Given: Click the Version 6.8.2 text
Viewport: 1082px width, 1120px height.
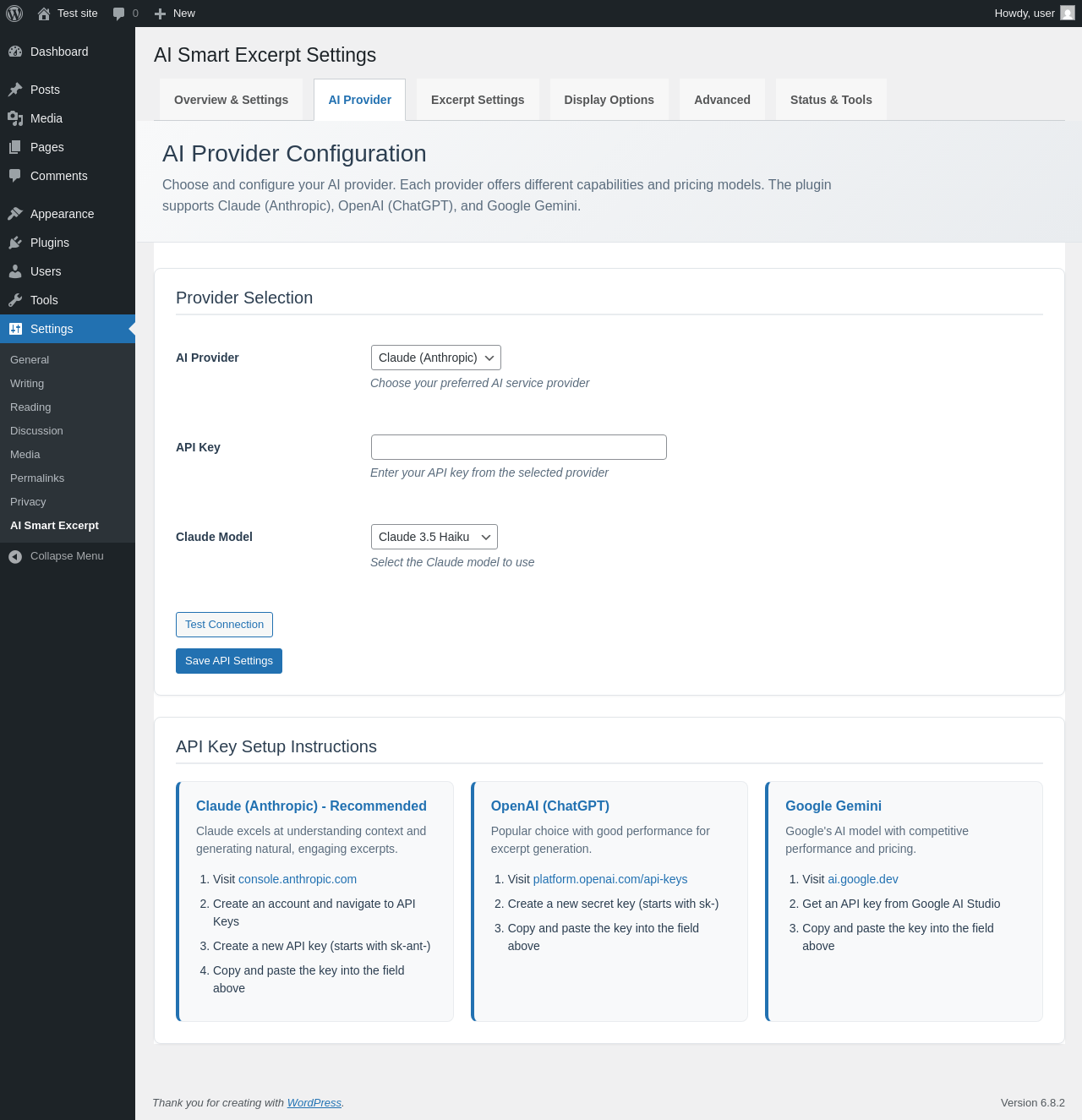Looking at the screenshot, I should click(x=1033, y=1103).
